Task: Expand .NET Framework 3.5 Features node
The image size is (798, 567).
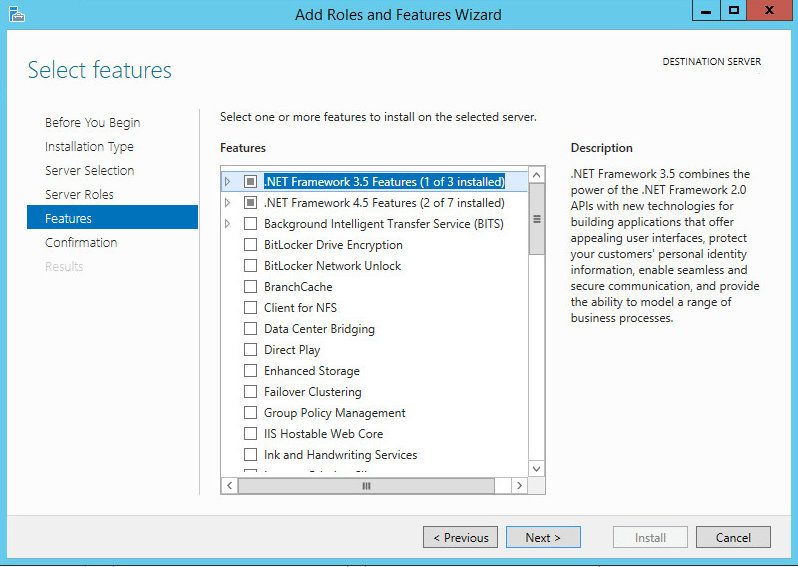Action: (228, 182)
